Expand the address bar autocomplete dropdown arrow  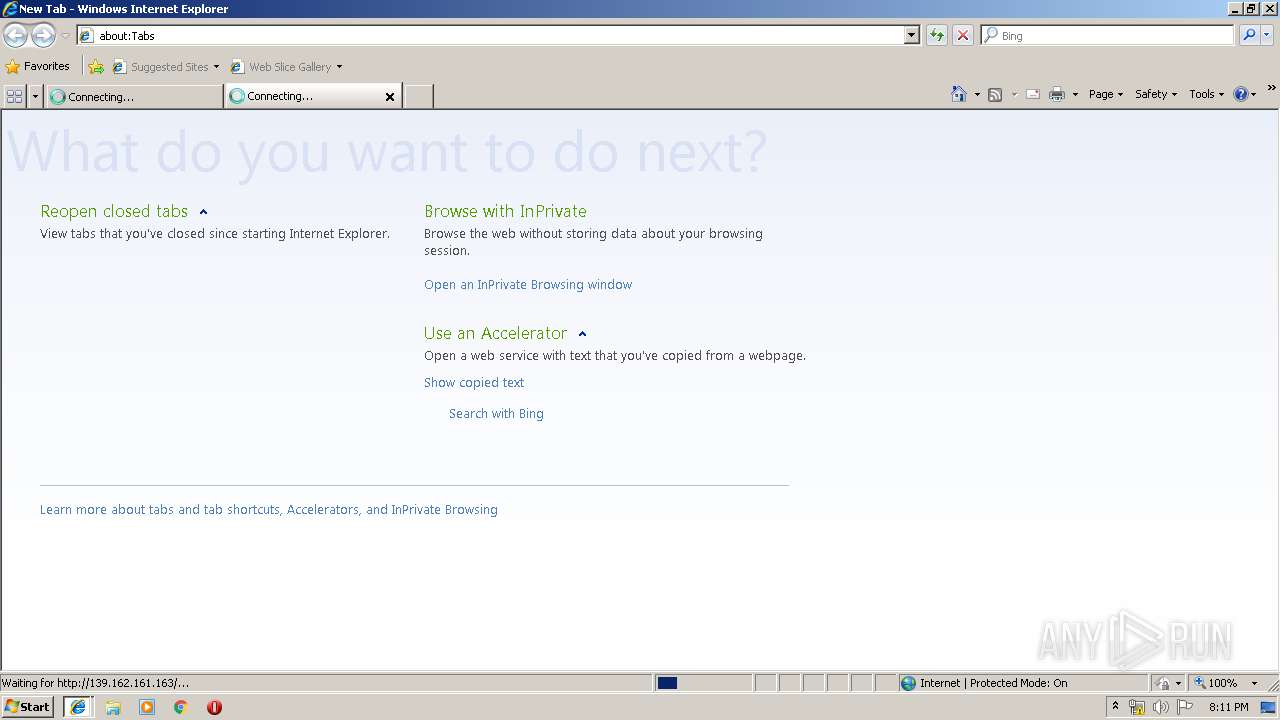point(911,35)
